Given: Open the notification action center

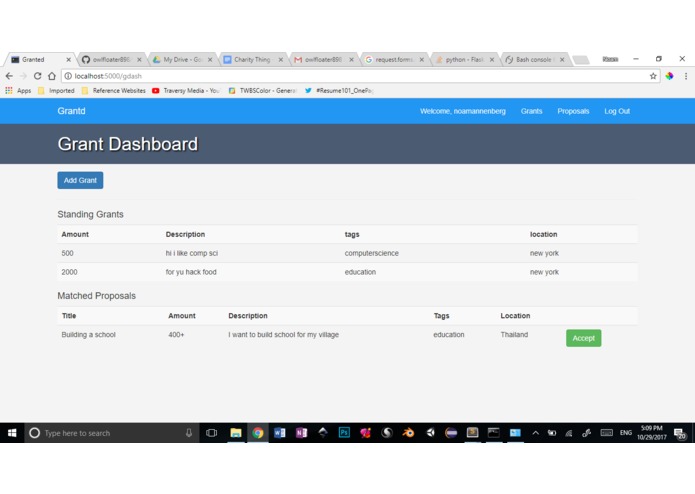Looking at the screenshot, I should [x=680, y=433].
